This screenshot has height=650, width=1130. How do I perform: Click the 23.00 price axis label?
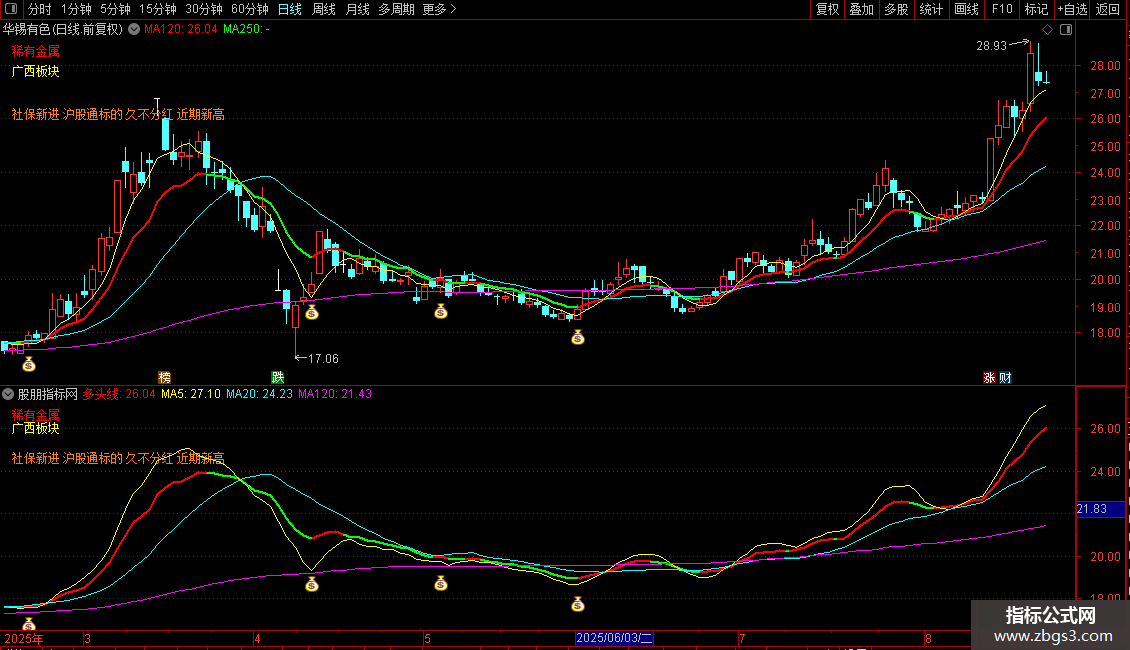[x=1105, y=201]
